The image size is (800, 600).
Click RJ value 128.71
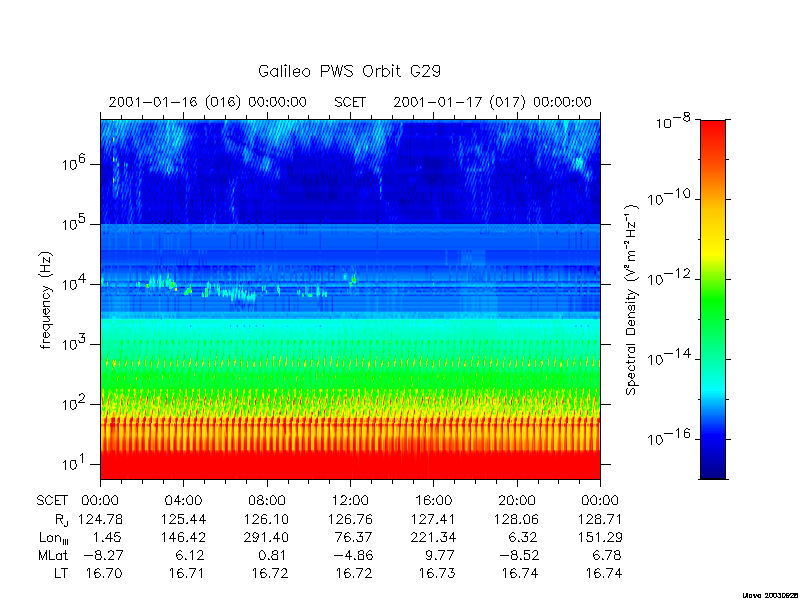[600, 519]
